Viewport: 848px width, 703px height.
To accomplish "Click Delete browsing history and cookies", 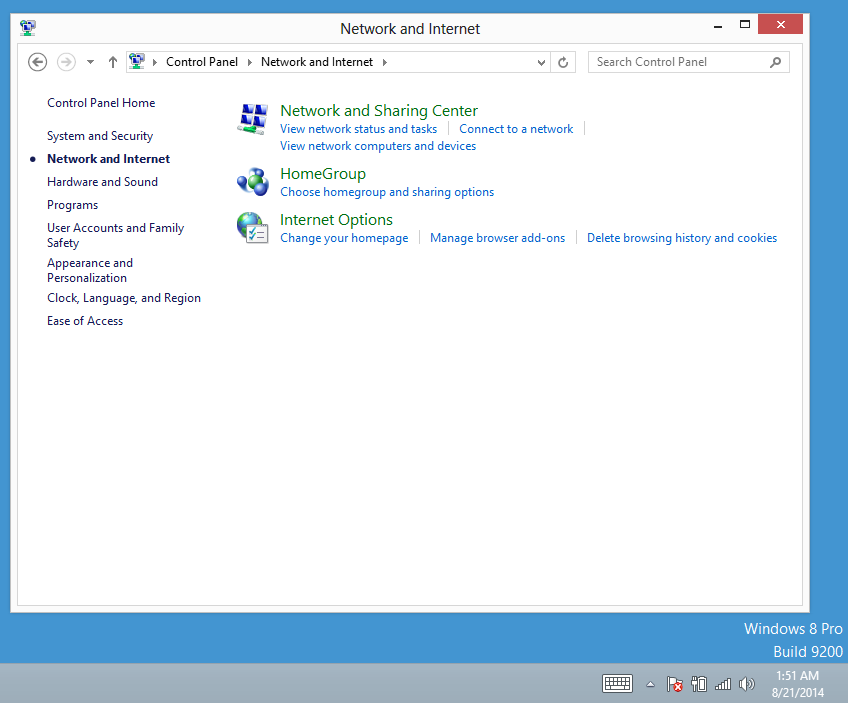I will point(681,238).
